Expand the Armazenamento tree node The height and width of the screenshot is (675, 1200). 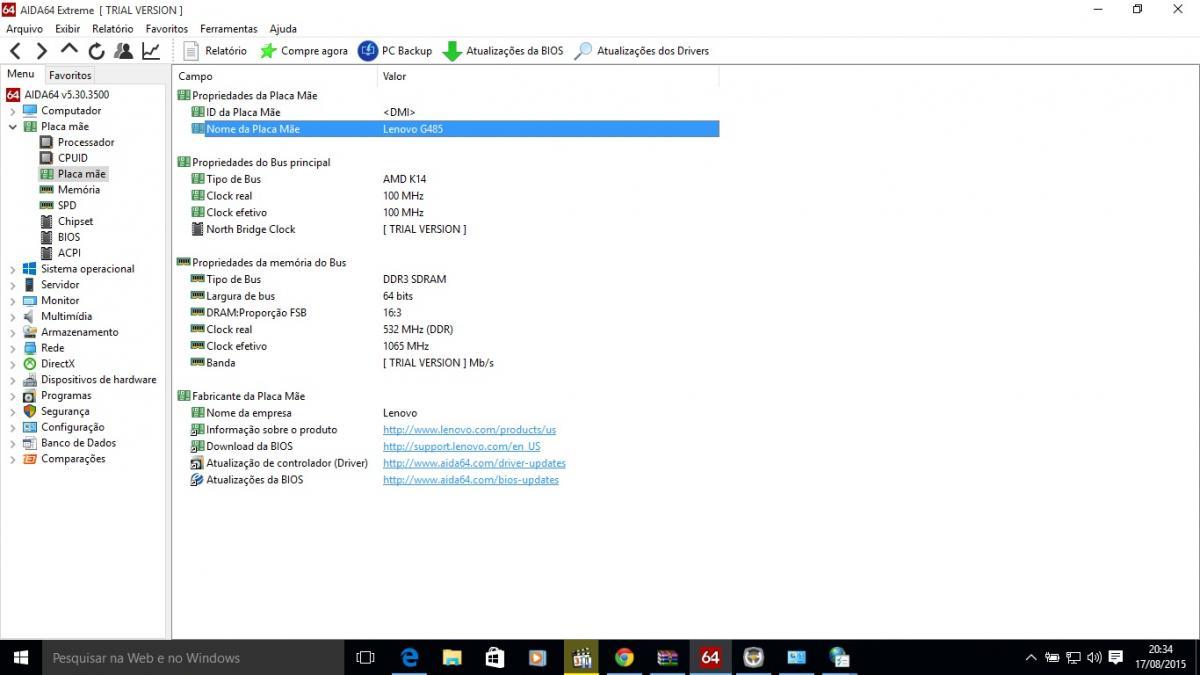coord(12,333)
